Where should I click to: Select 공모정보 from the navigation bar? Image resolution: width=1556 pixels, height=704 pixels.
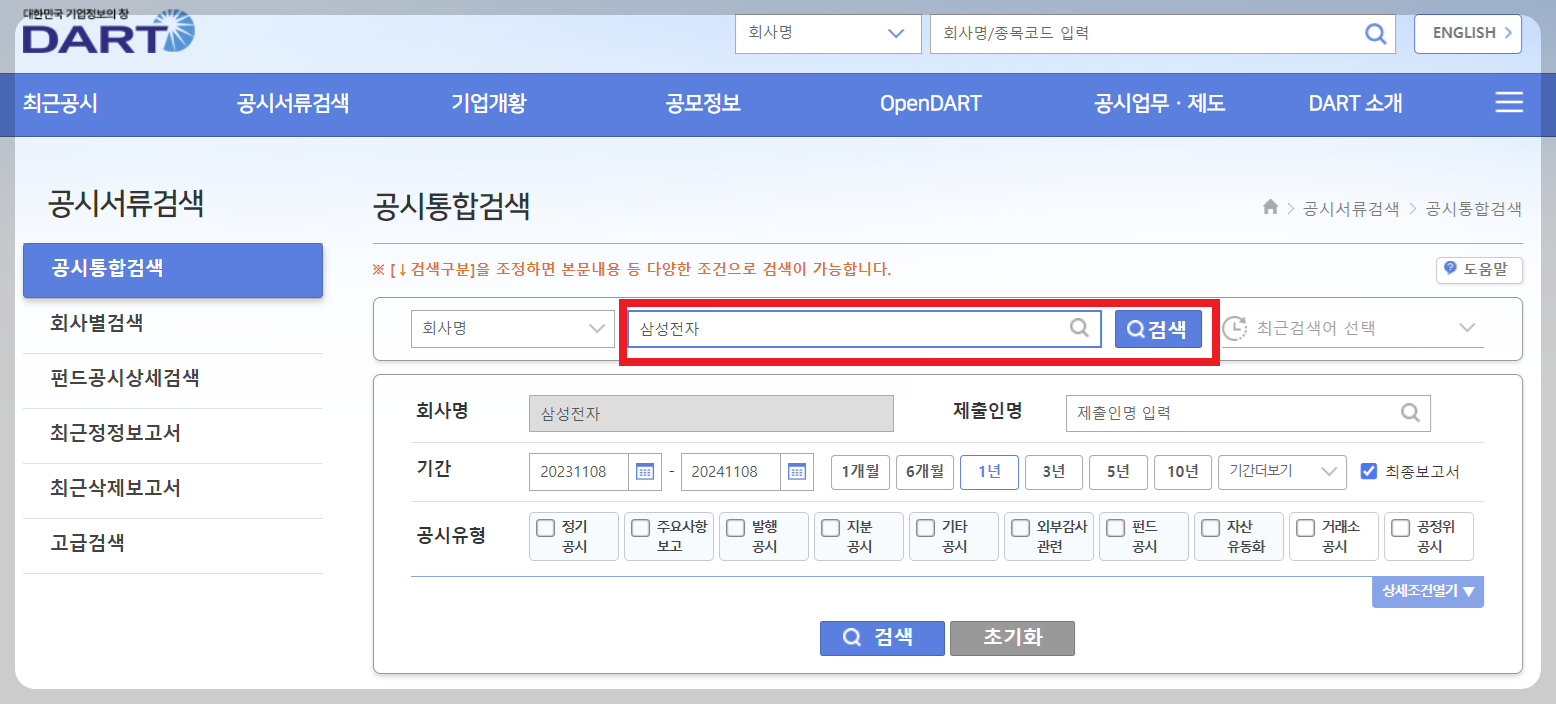point(701,102)
